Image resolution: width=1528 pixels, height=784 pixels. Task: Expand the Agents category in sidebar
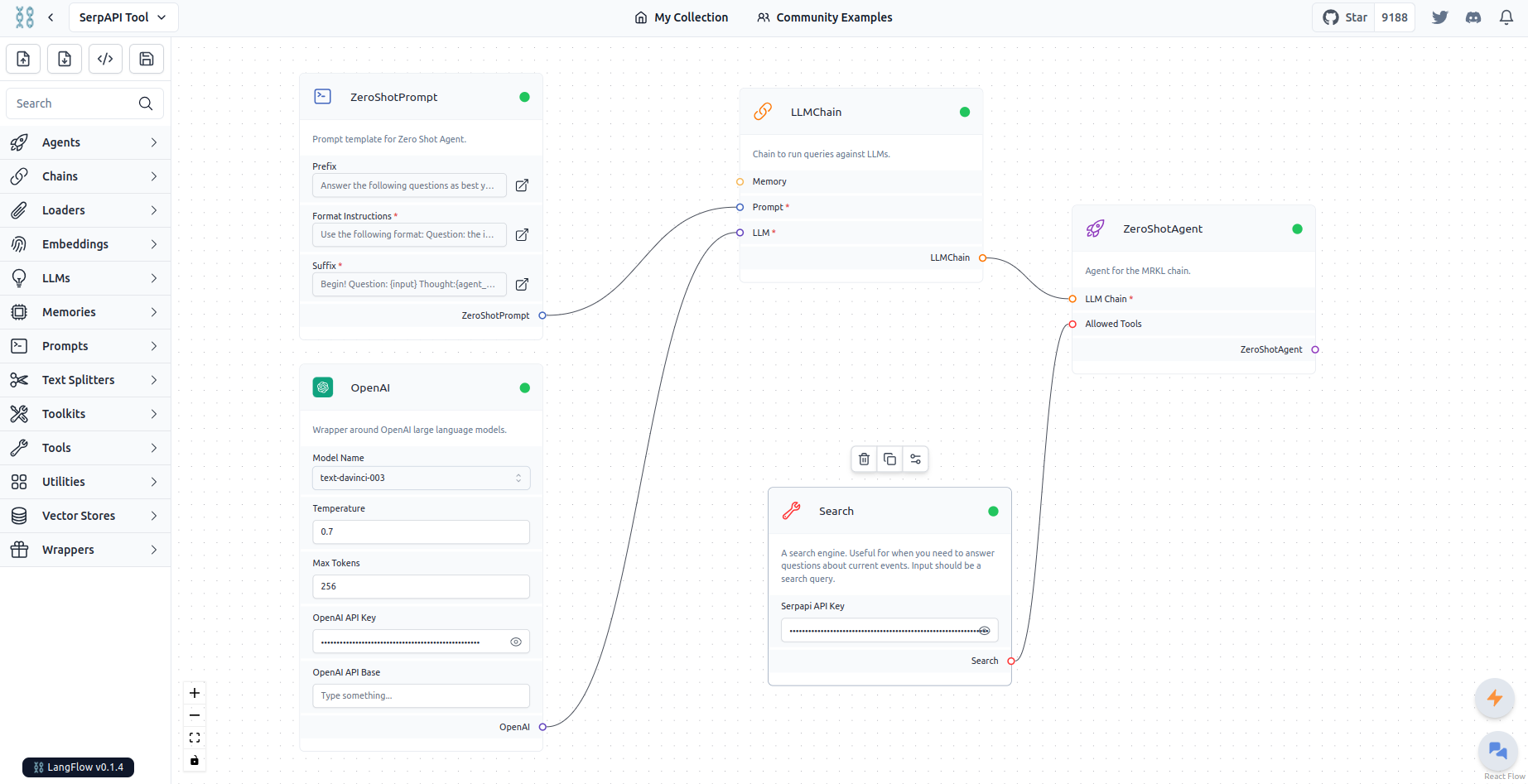point(85,142)
